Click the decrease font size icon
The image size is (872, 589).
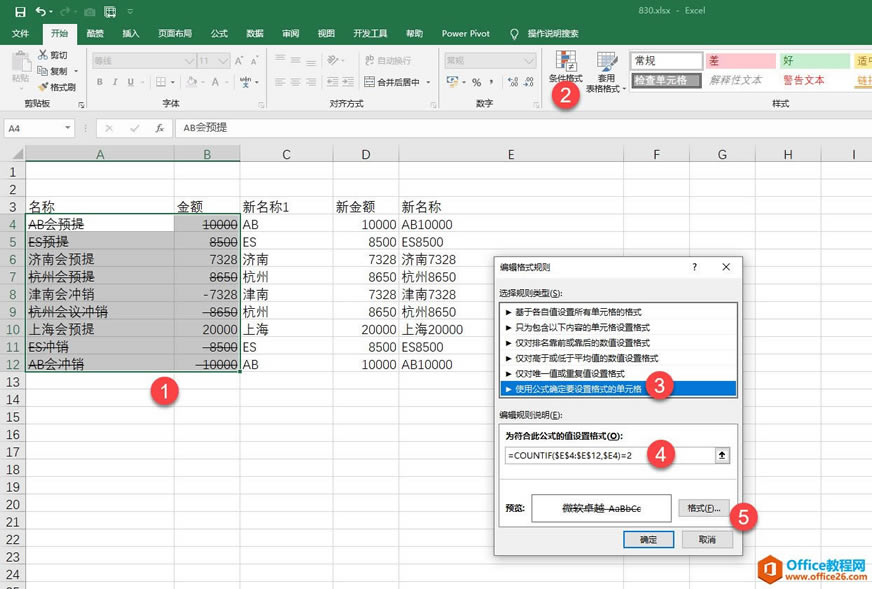click(x=254, y=60)
